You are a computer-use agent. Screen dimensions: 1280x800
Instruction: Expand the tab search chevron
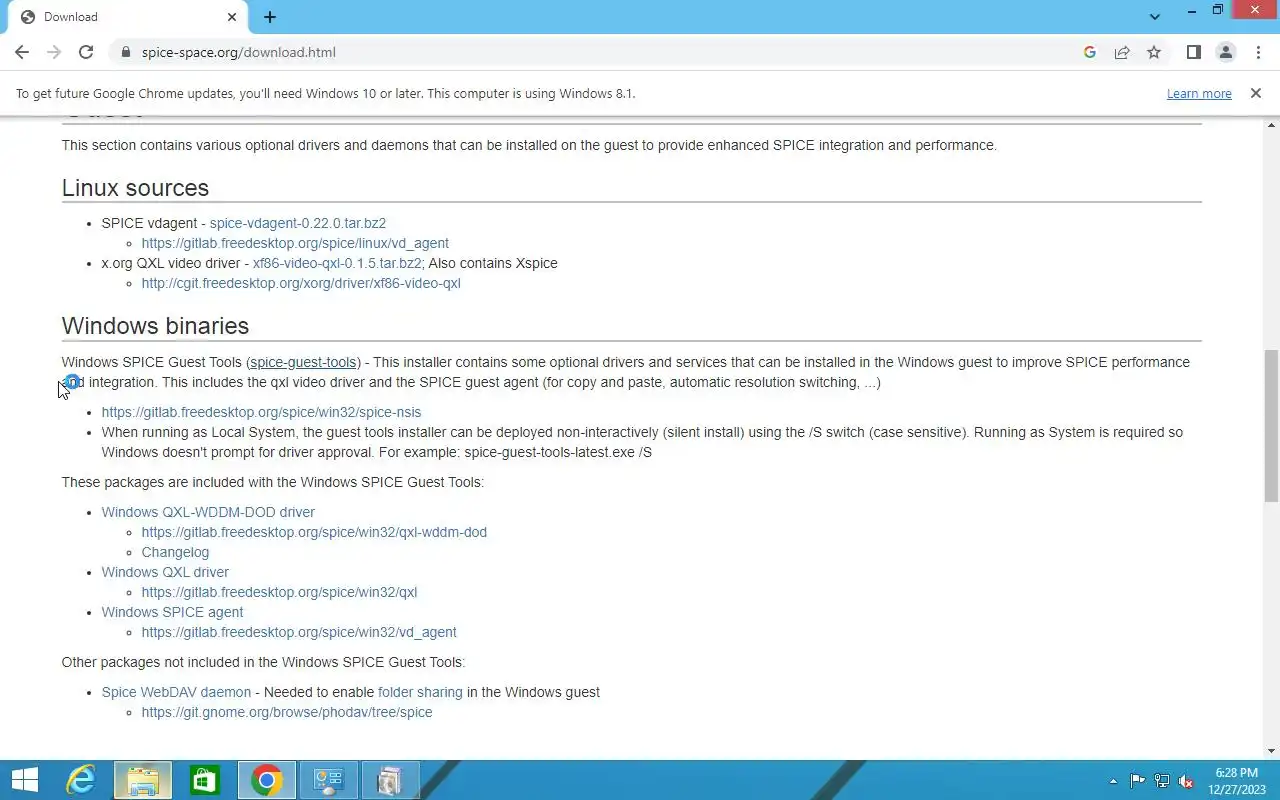point(1155,17)
